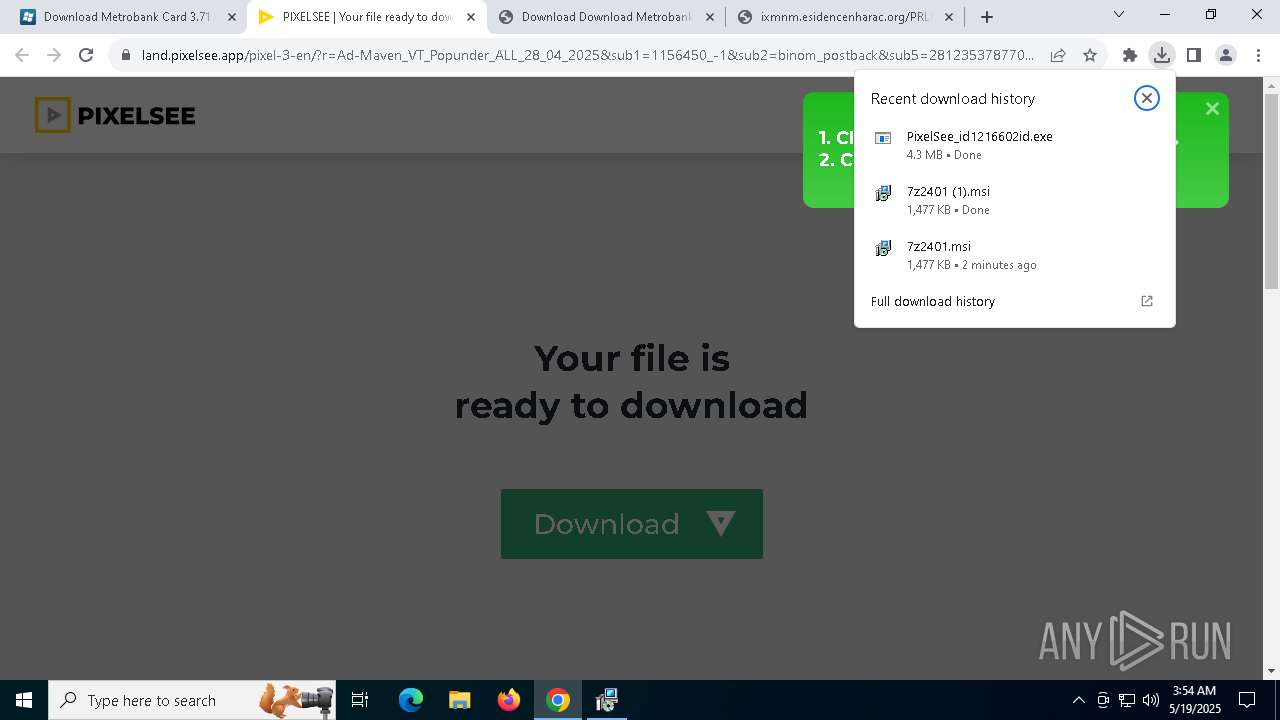This screenshot has width=1280, height=720.
Task: Toggle the side panel icon
Action: 1194,55
